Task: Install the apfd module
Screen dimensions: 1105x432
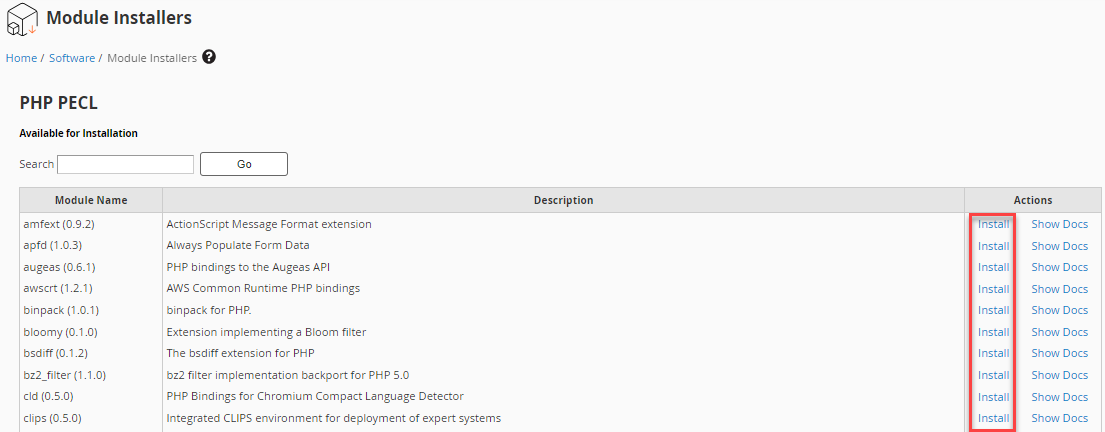Action: tap(993, 245)
